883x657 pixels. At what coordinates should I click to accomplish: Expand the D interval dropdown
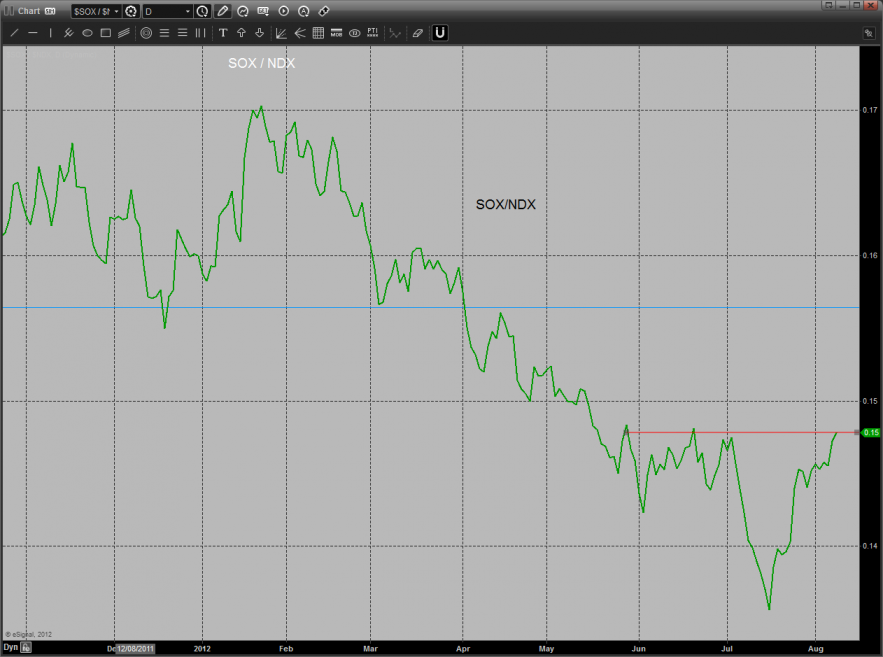(187, 11)
